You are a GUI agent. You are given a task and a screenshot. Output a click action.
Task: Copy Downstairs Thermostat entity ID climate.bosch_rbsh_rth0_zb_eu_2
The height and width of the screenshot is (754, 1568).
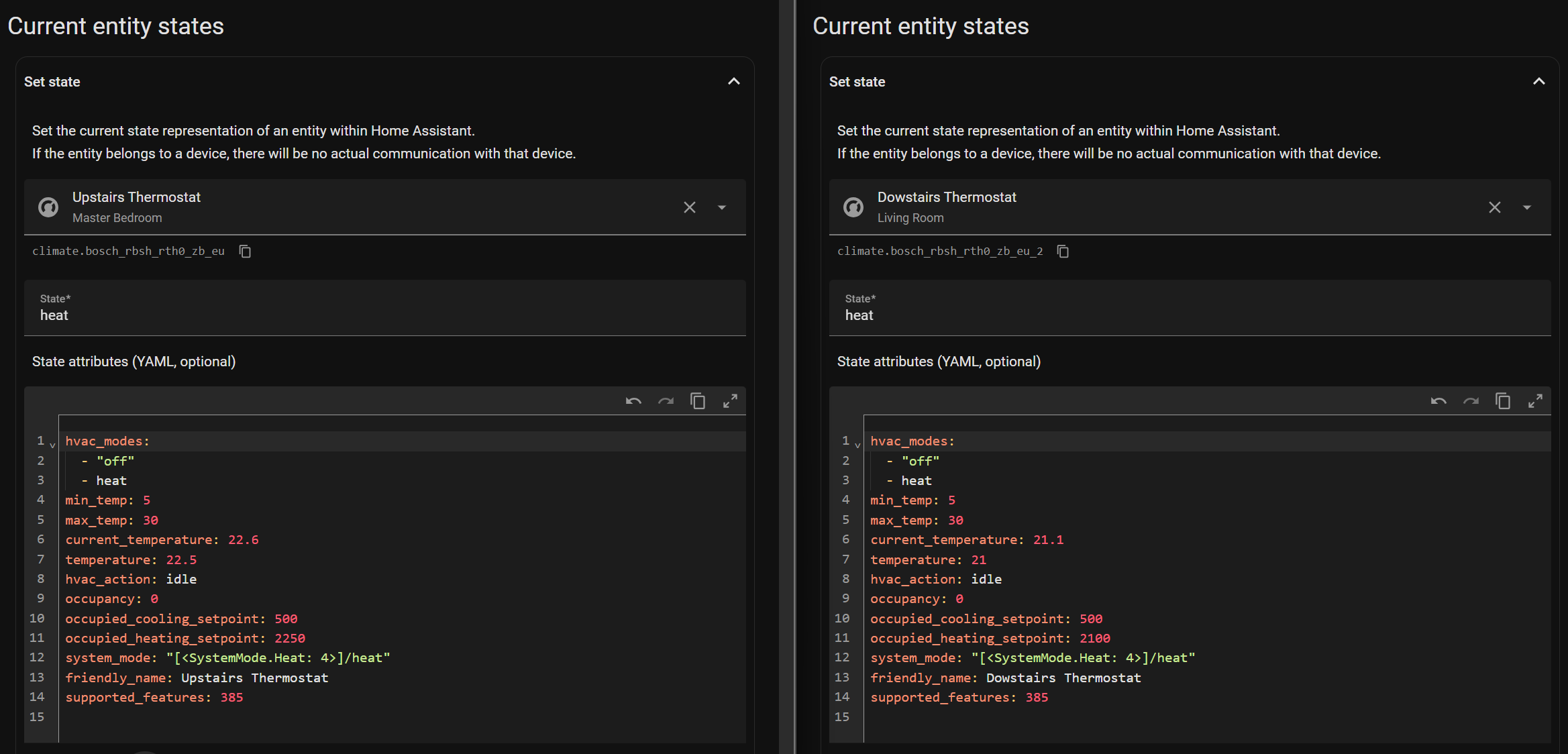(1063, 252)
